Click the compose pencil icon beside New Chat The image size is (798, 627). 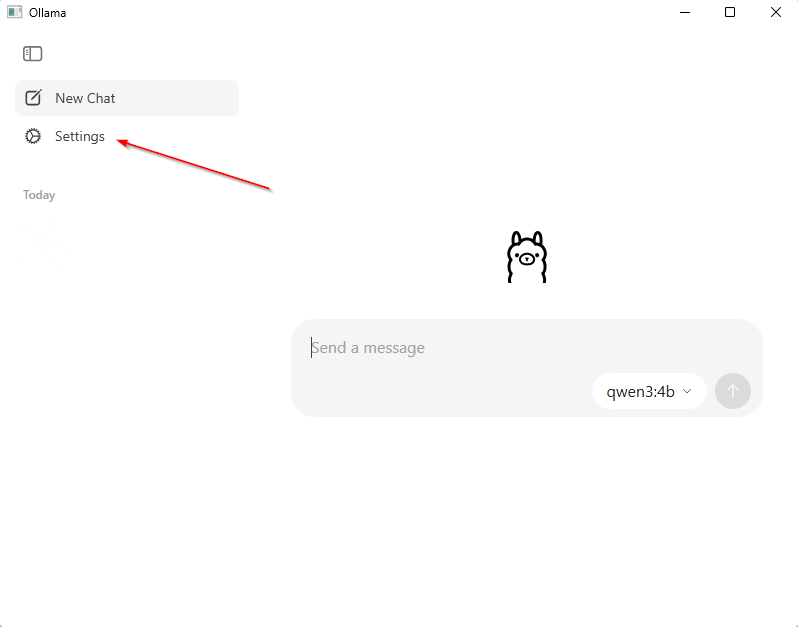(x=34, y=98)
